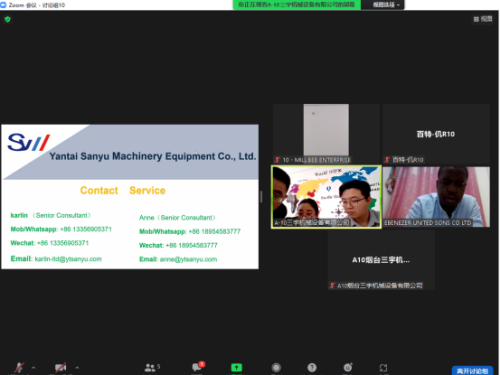Start video with the camera icon
Screen dimensions: 500x375
pyautogui.click(x=60, y=368)
